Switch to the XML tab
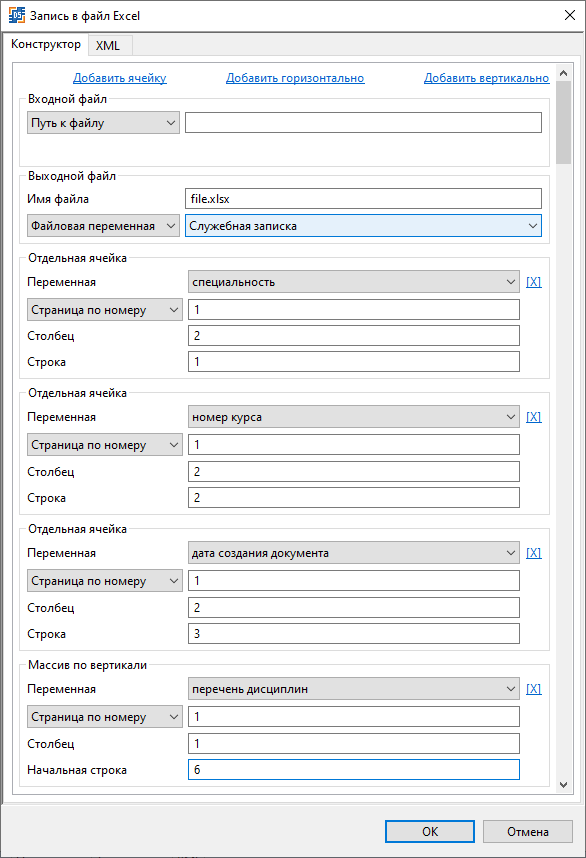 click(x=108, y=45)
